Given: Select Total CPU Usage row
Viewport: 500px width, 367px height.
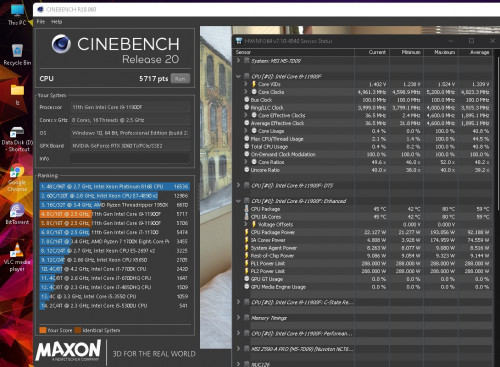Looking at the screenshot, I should (x=363, y=146).
